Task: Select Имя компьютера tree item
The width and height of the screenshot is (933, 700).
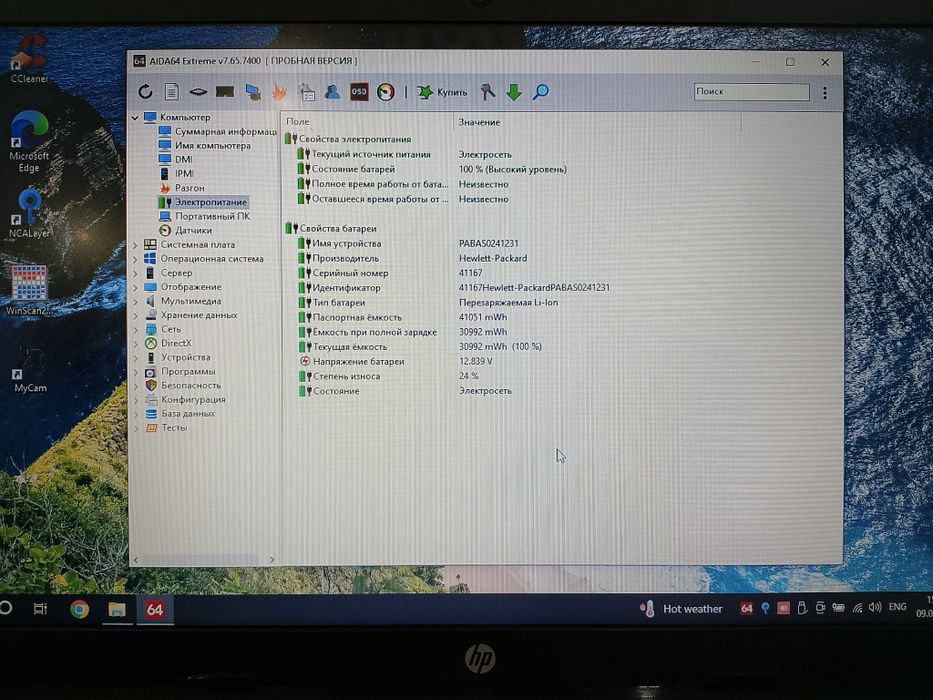Action: pyautogui.click(x=205, y=145)
